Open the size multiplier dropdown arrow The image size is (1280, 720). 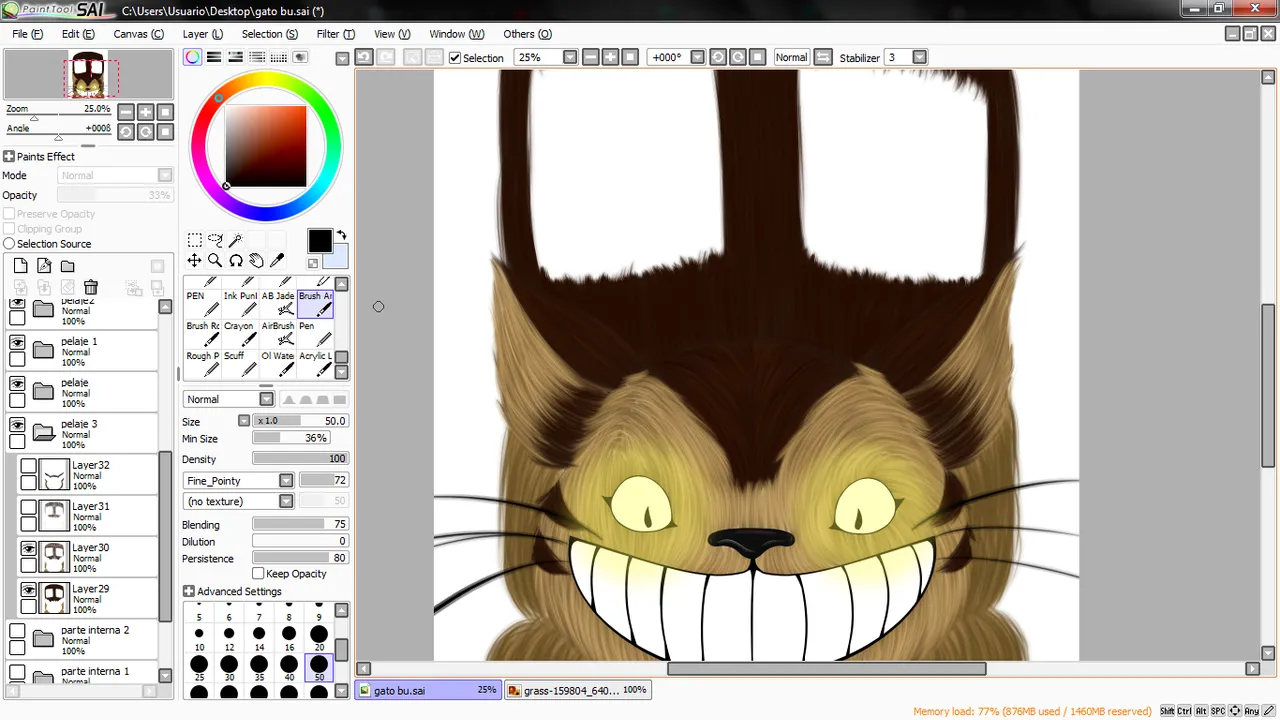pyautogui.click(x=243, y=421)
